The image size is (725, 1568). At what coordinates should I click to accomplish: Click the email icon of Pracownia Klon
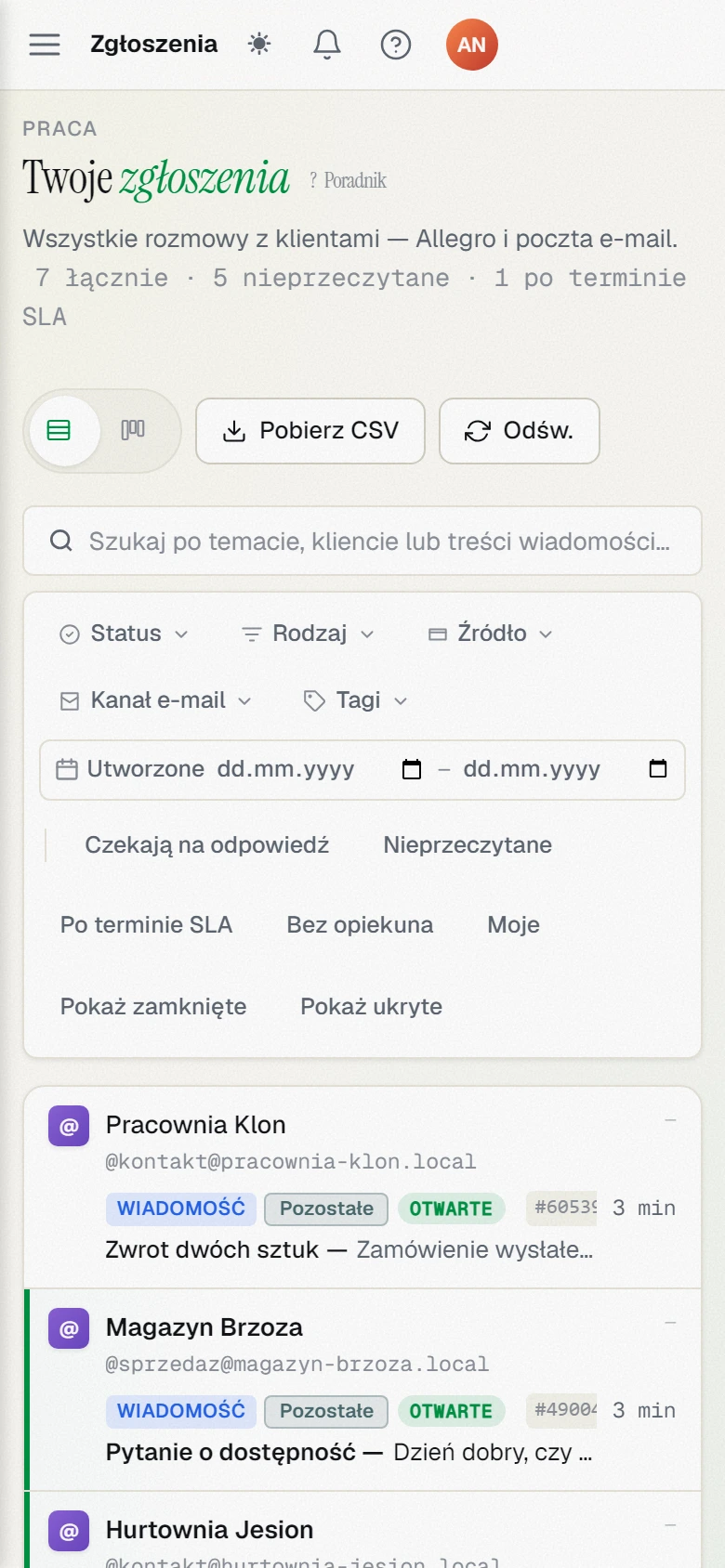click(69, 1126)
